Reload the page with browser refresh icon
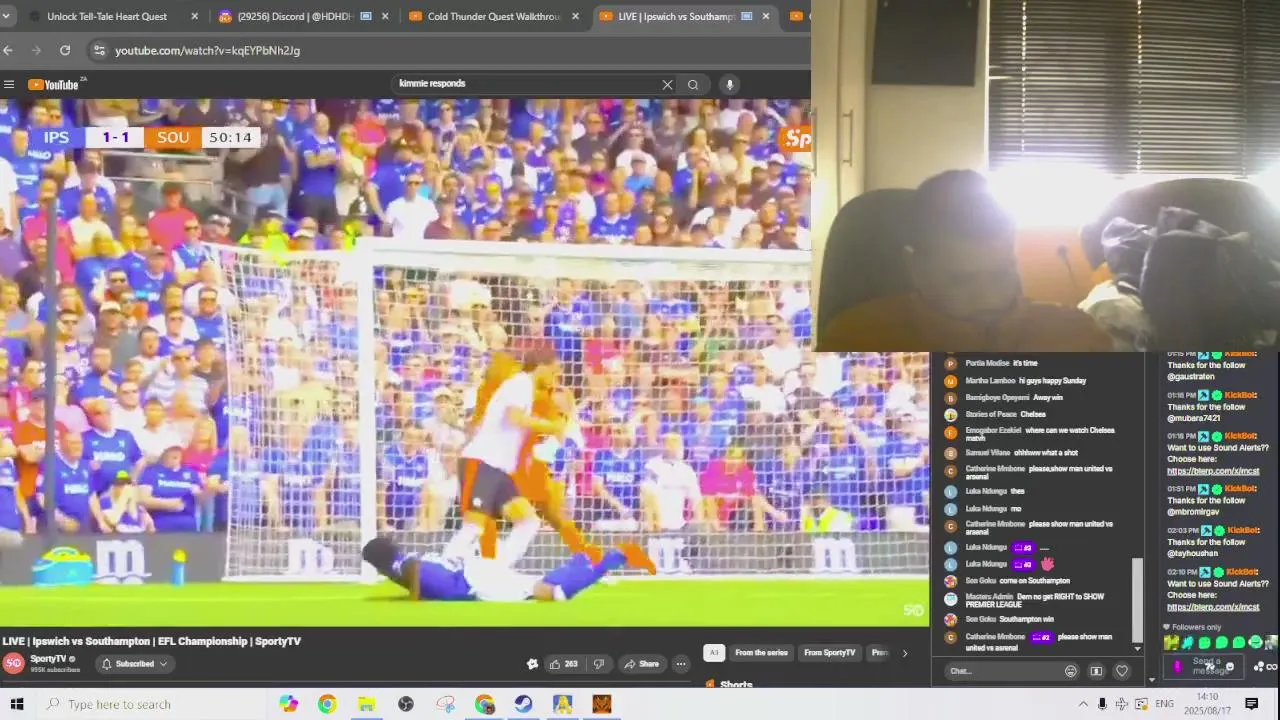Viewport: 1280px width, 720px height. [x=65, y=50]
